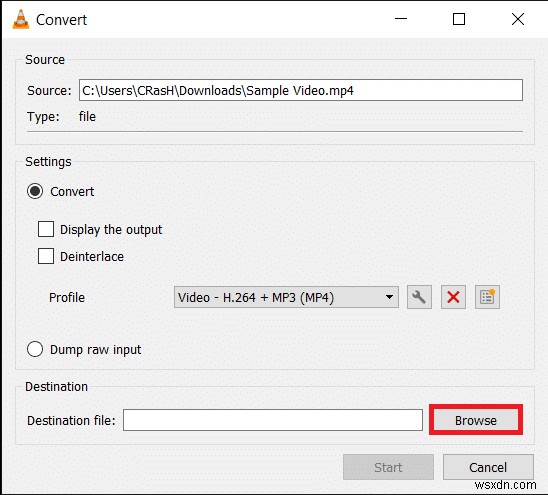The height and width of the screenshot is (495, 548).
Task: Click the VLC cone icon in title bar
Action: click(21, 20)
